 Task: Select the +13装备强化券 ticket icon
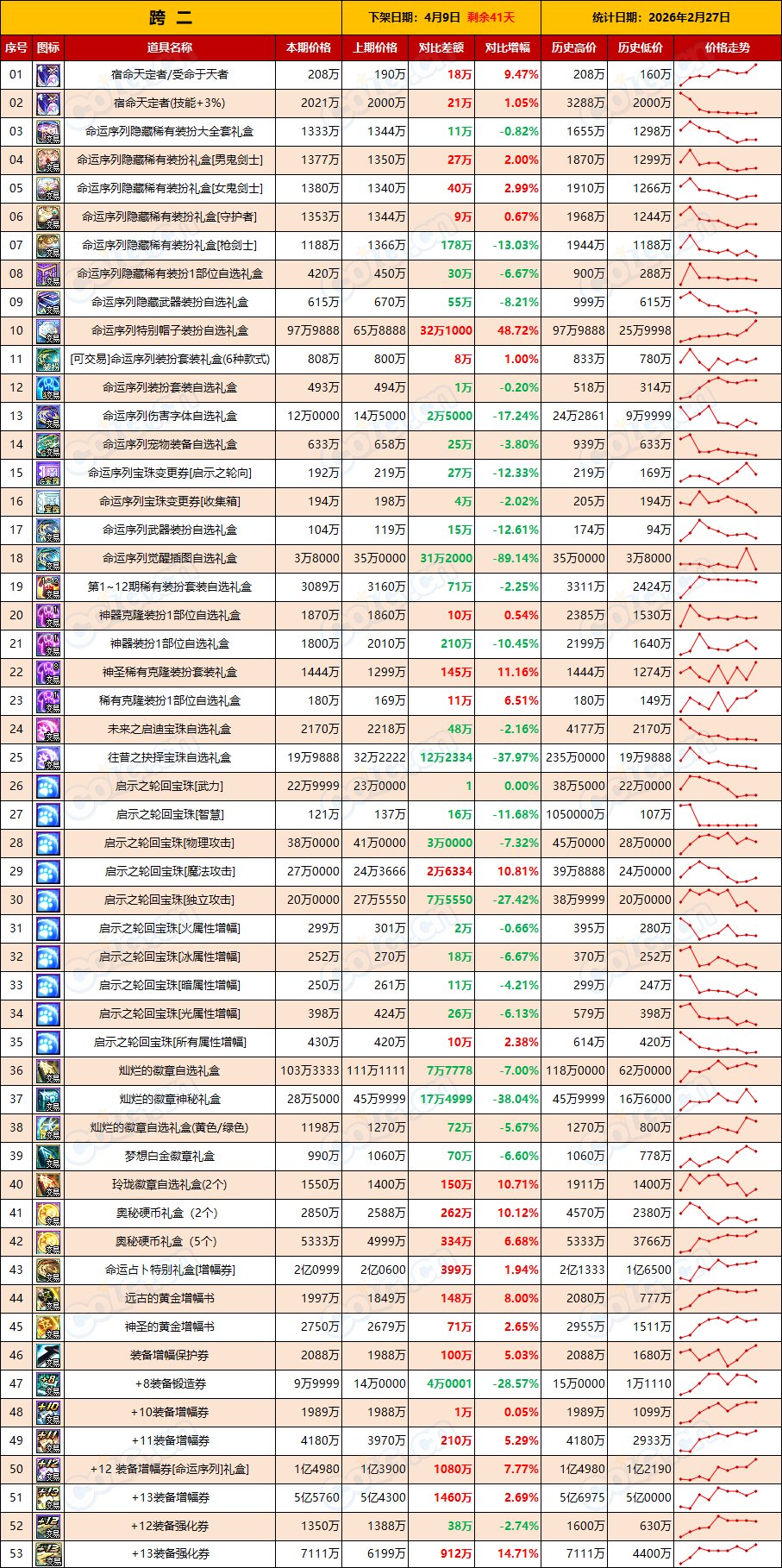click(x=48, y=1554)
